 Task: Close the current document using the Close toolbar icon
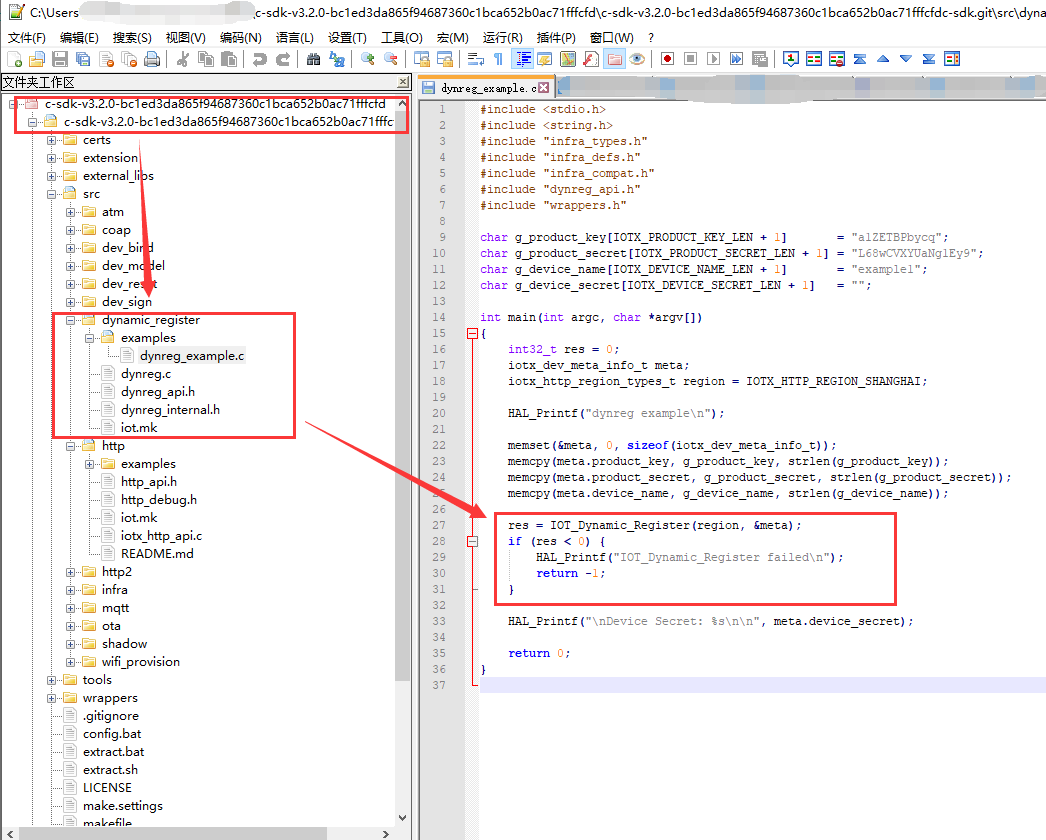click(x=106, y=59)
